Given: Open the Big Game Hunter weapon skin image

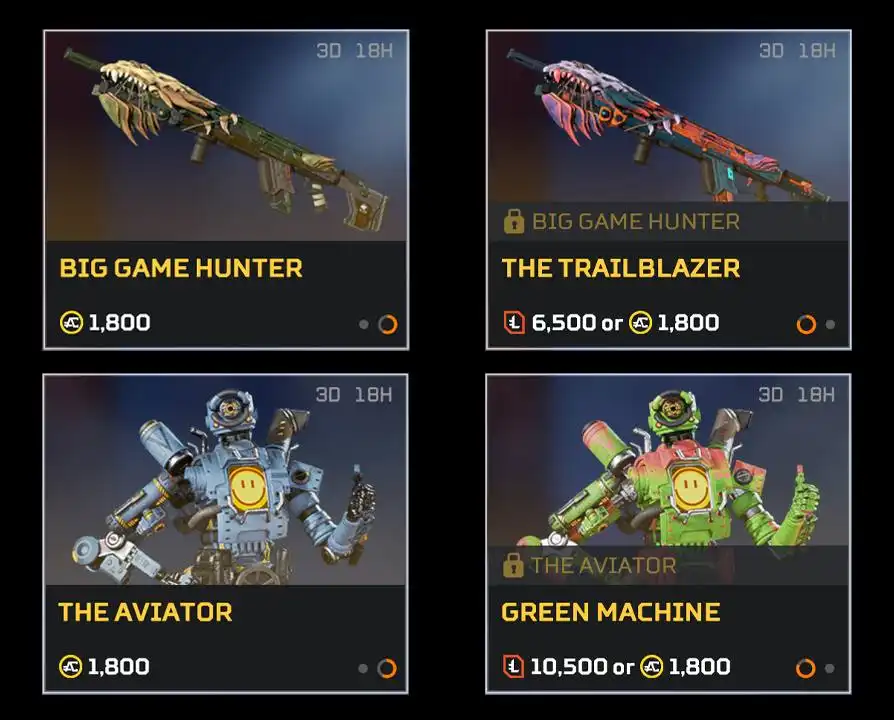Looking at the screenshot, I should click(226, 137).
